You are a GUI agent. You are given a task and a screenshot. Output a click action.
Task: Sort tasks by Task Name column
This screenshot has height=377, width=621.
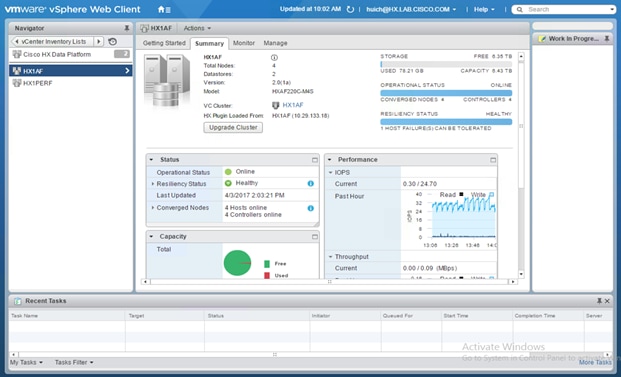tap(67, 316)
